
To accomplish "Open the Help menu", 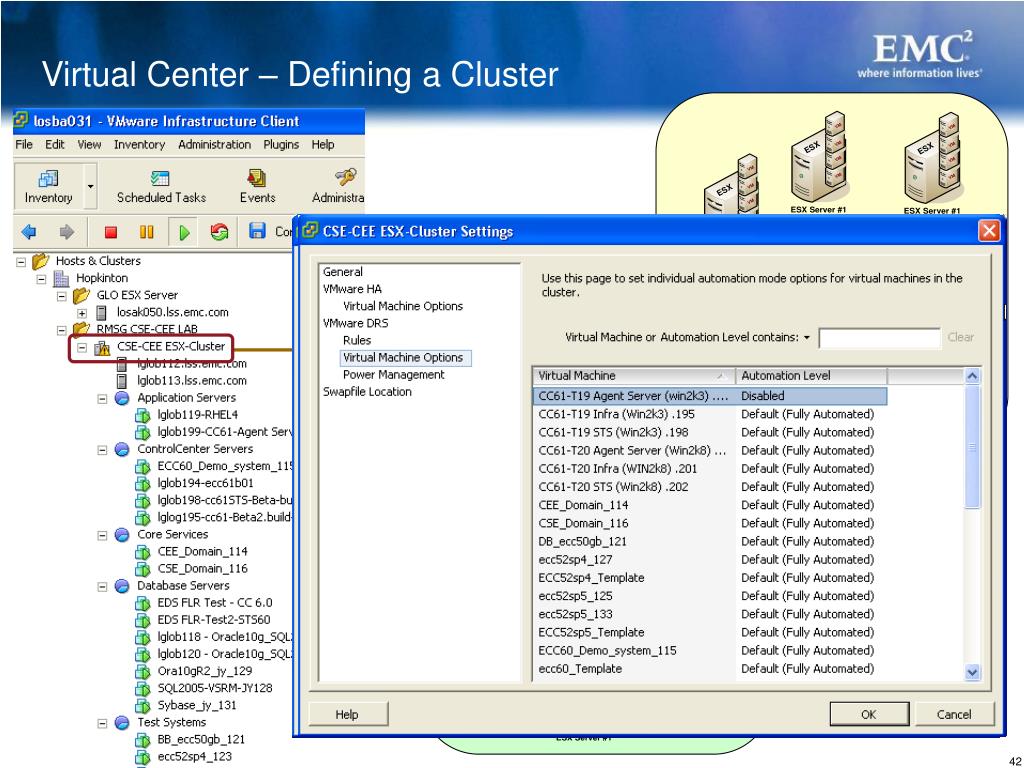I will (323, 144).
